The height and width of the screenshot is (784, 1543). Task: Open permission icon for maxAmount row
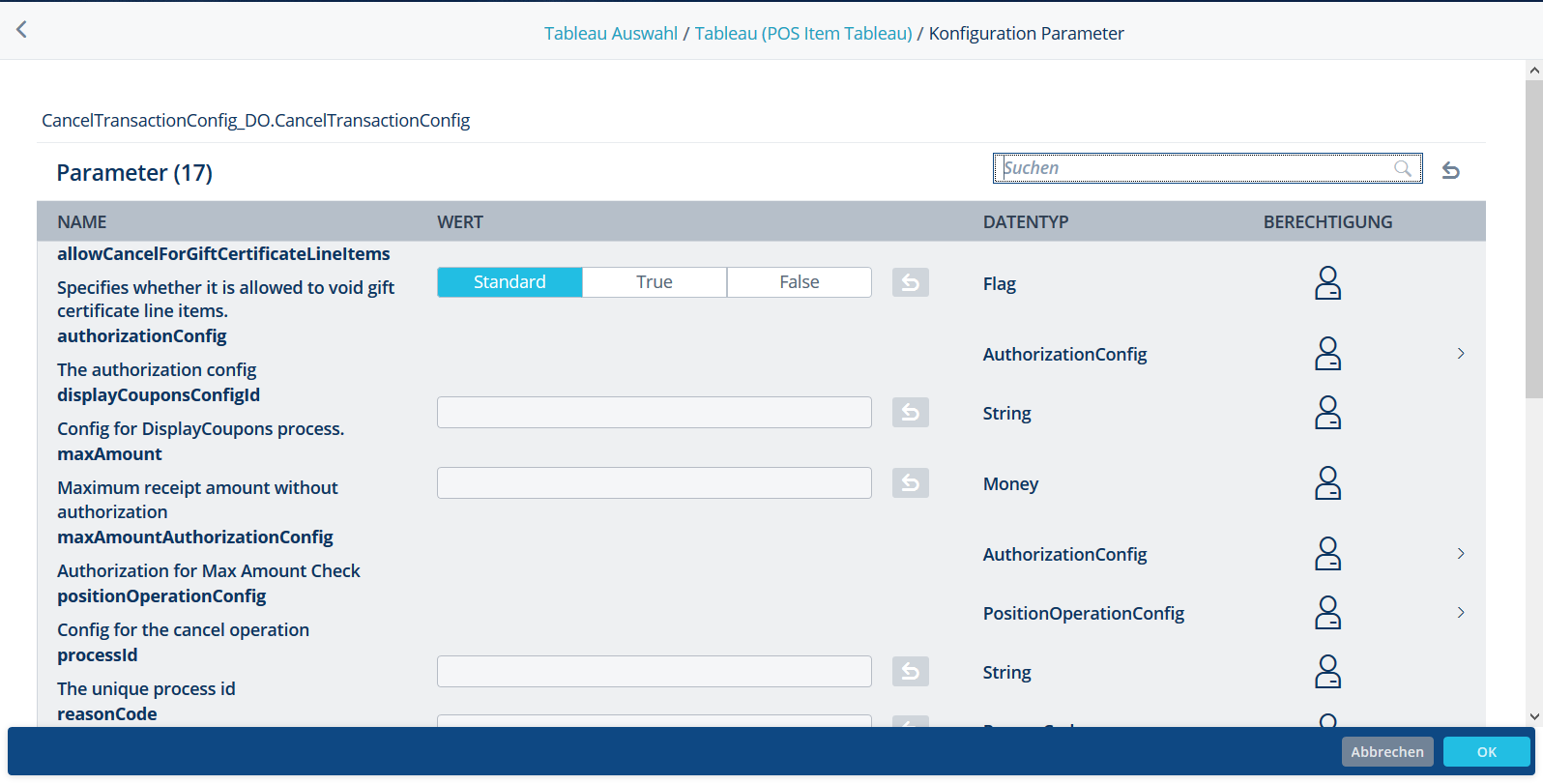click(x=1328, y=483)
